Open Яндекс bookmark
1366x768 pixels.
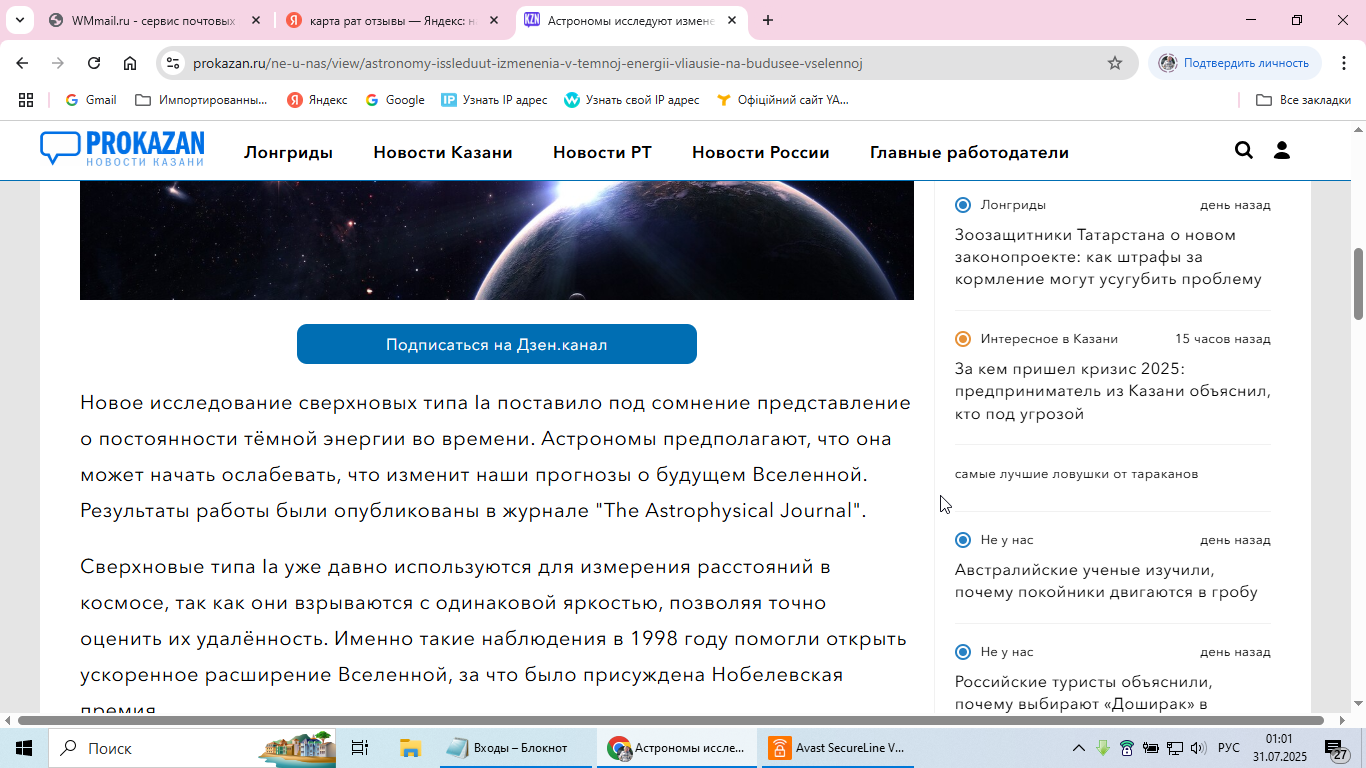pos(317,100)
